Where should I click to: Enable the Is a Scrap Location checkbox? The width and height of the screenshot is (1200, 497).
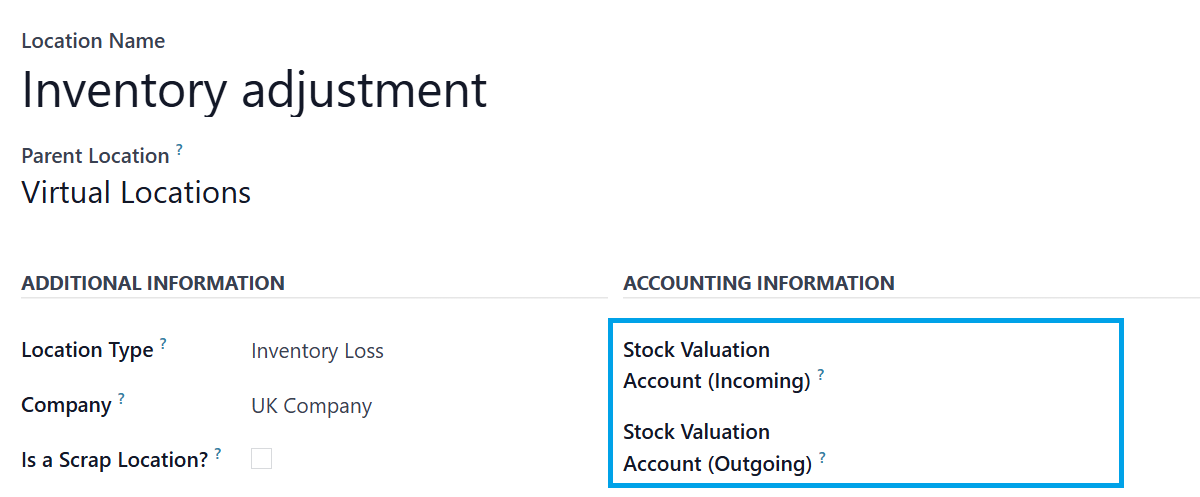pyautogui.click(x=261, y=459)
